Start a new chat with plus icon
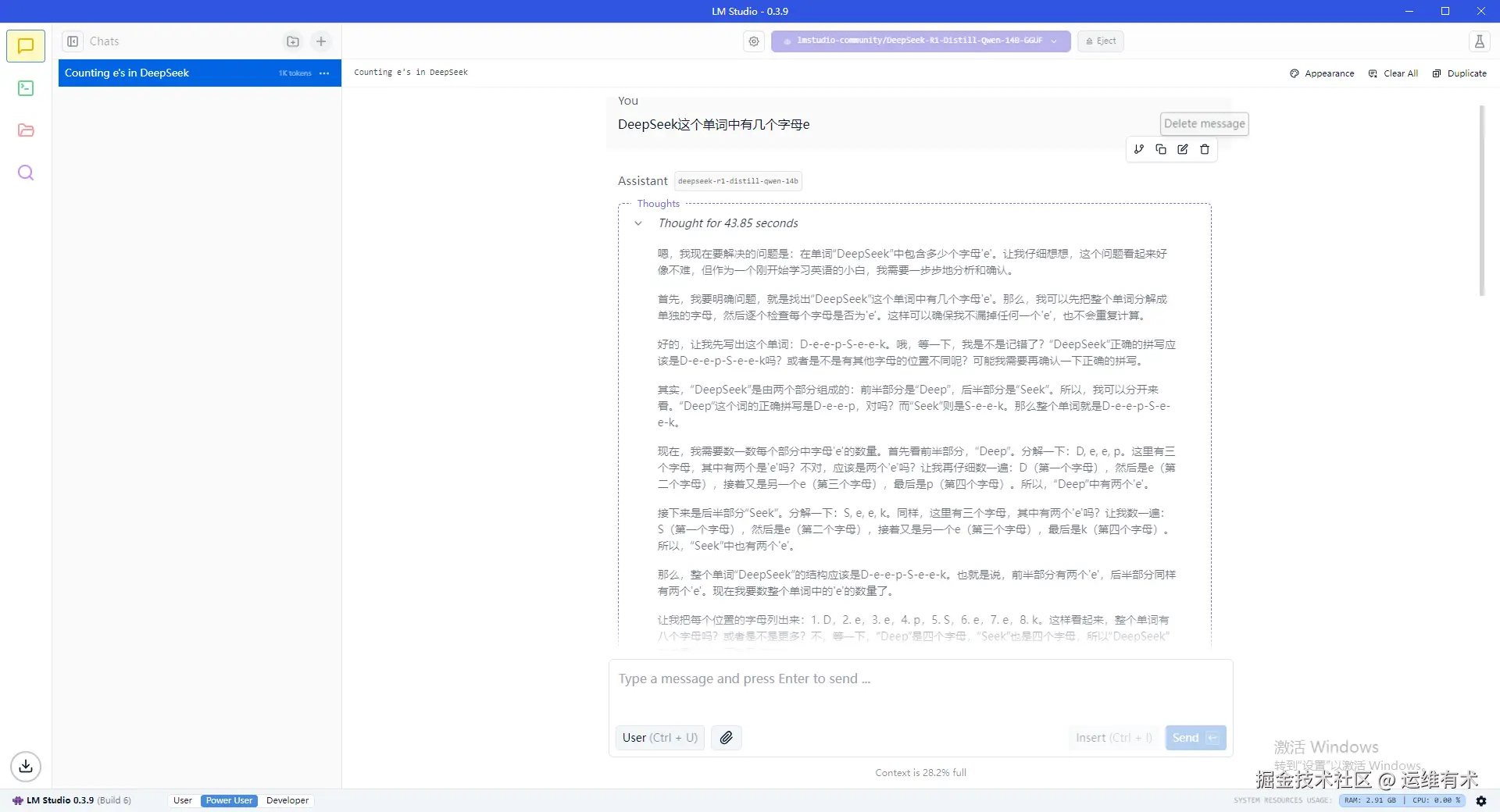The width and height of the screenshot is (1500, 812). [321, 41]
